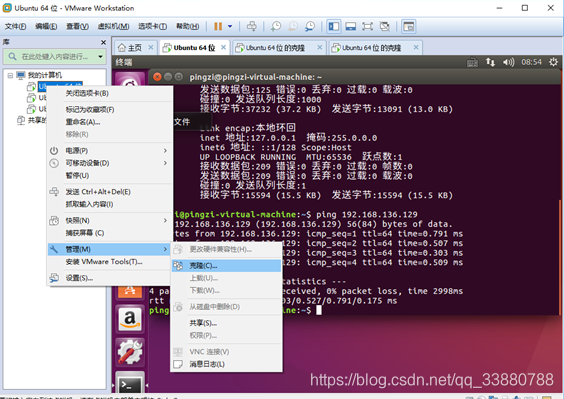Image resolution: width=564 pixels, height=399 pixels.
Task: Open System Settings wrench launcher icon
Action: pos(130,352)
